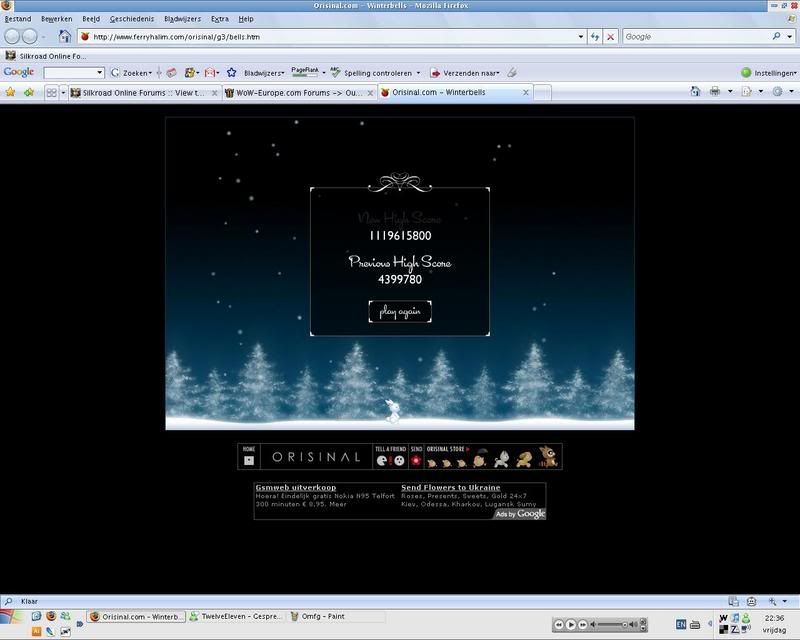Click the status bar zoom magnifier icon
The height and width of the screenshot is (640, 800).
772,601
